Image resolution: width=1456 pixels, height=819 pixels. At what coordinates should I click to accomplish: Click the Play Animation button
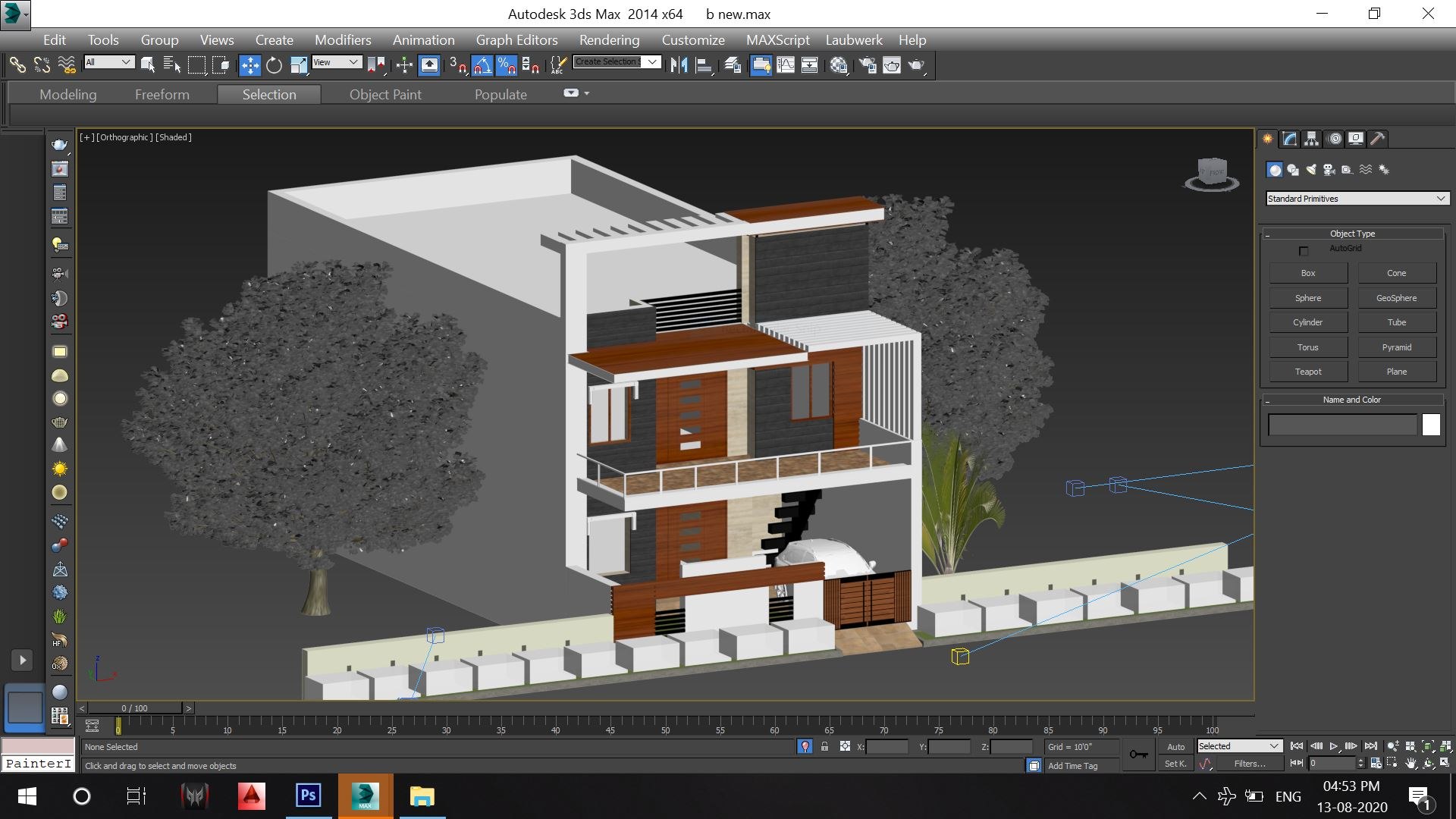(x=1334, y=746)
